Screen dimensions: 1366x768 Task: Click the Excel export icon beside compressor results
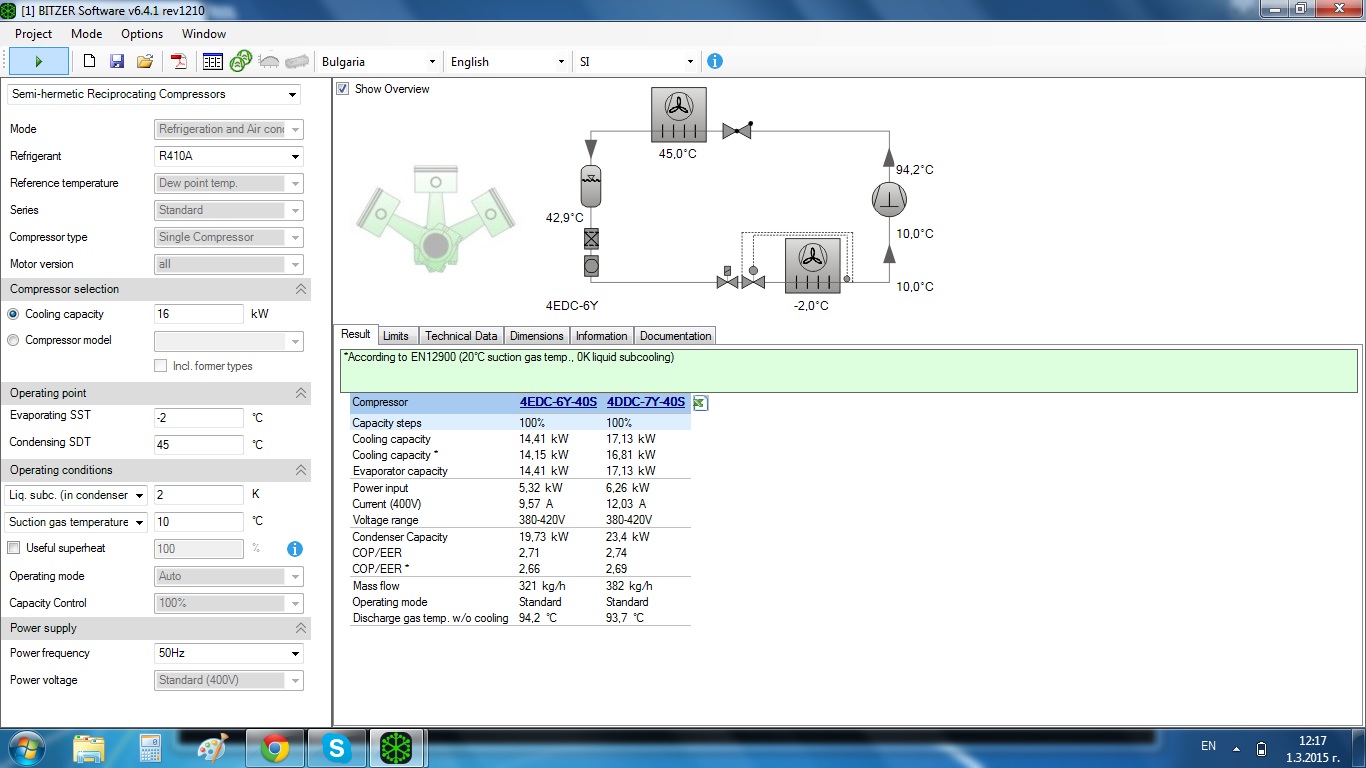tap(700, 403)
